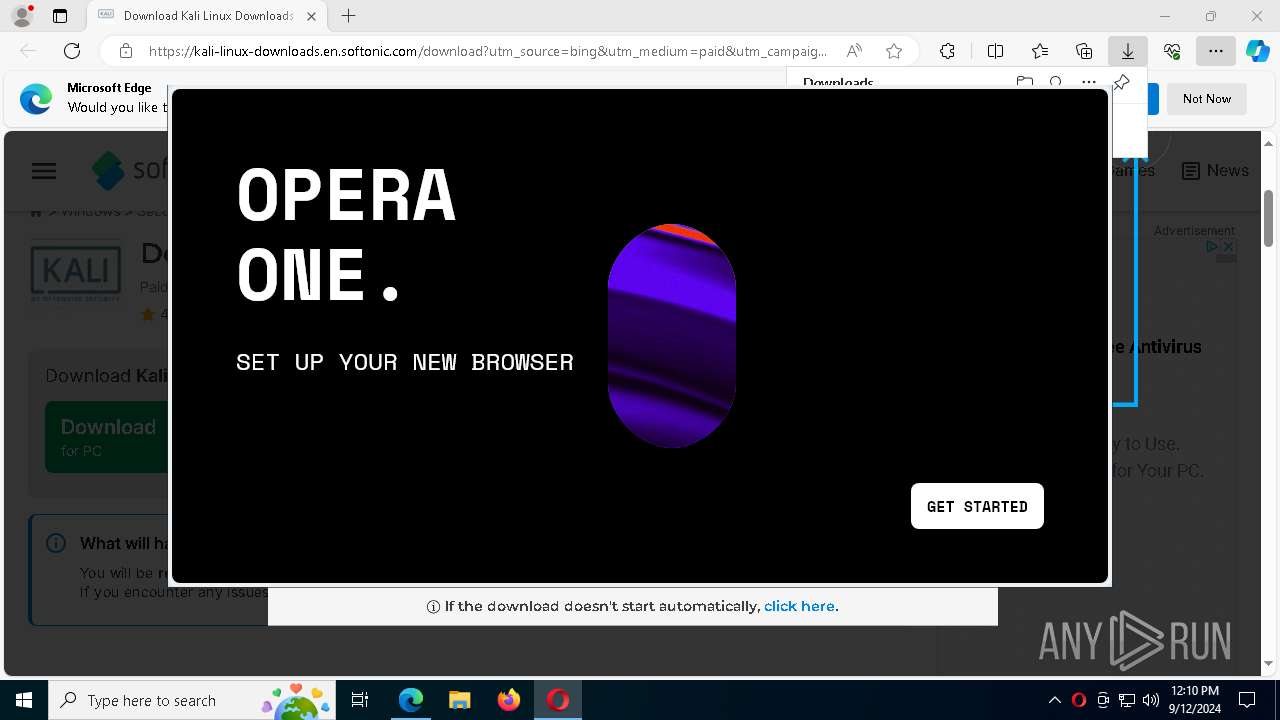Open the Read aloud icon in address bar
Viewport: 1280px width, 720px height.
pos(854,51)
